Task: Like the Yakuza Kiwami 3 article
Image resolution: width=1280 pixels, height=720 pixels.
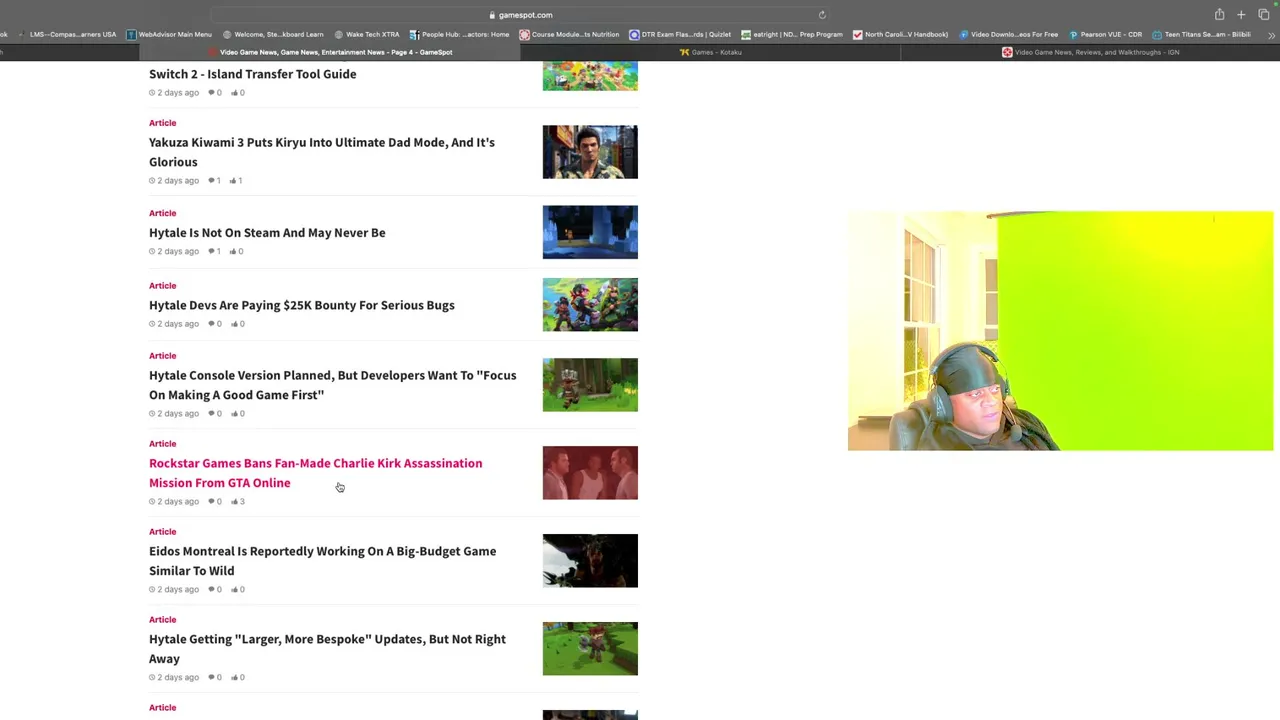Action: point(237,181)
